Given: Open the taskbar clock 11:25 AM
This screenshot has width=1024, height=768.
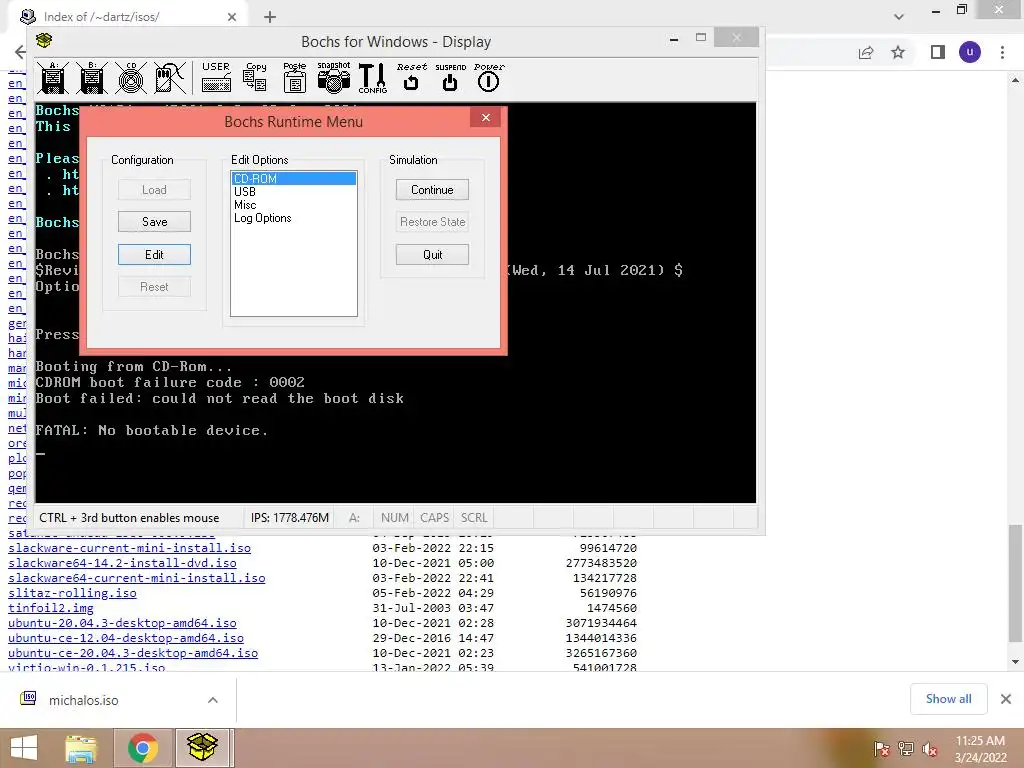Looking at the screenshot, I should (980, 749).
